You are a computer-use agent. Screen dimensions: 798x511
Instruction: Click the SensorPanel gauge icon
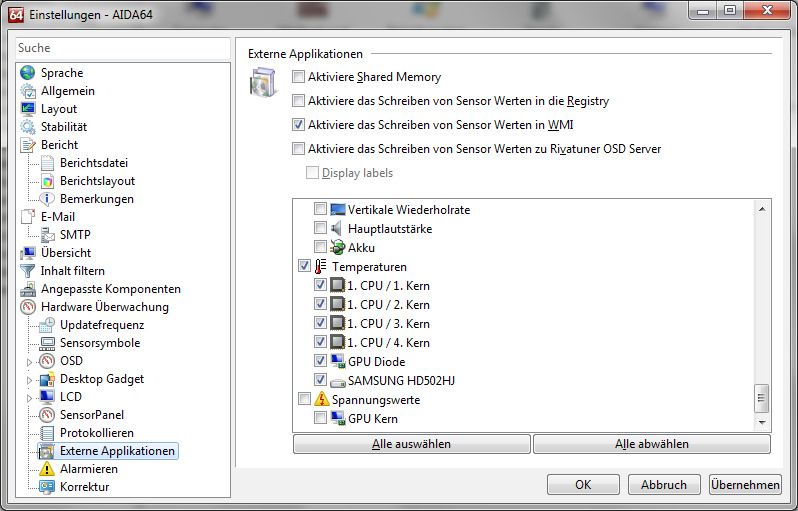point(46,415)
